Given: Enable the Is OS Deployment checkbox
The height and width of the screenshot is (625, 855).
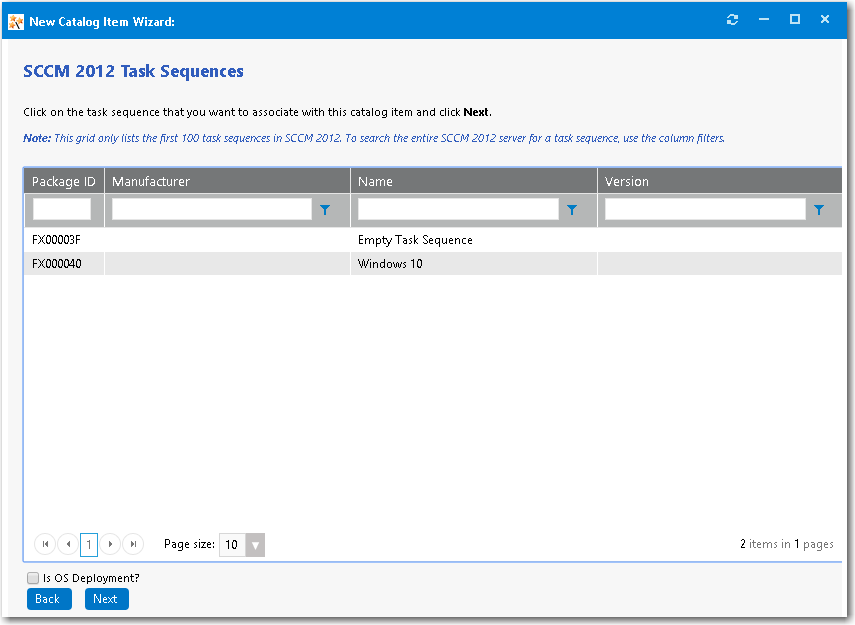Looking at the screenshot, I should coord(33,578).
